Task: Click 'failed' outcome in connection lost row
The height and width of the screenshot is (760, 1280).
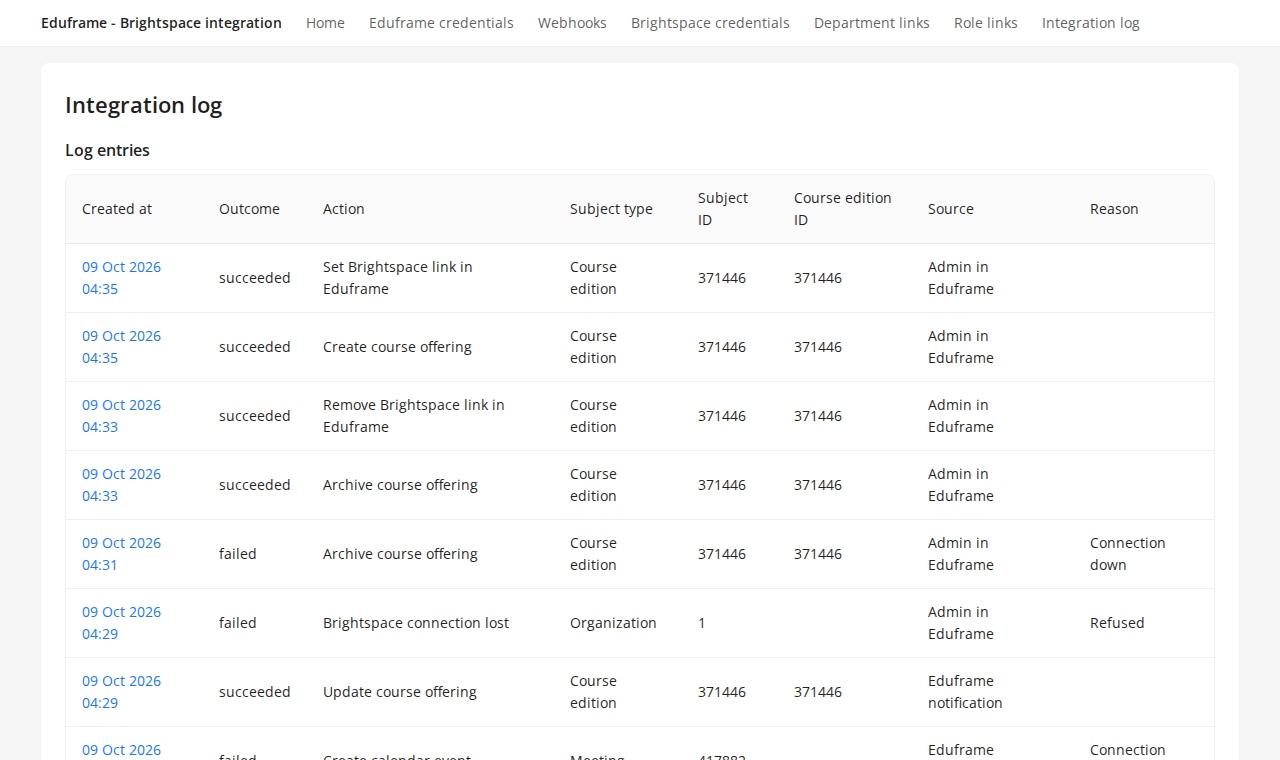Action: click(238, 623)
